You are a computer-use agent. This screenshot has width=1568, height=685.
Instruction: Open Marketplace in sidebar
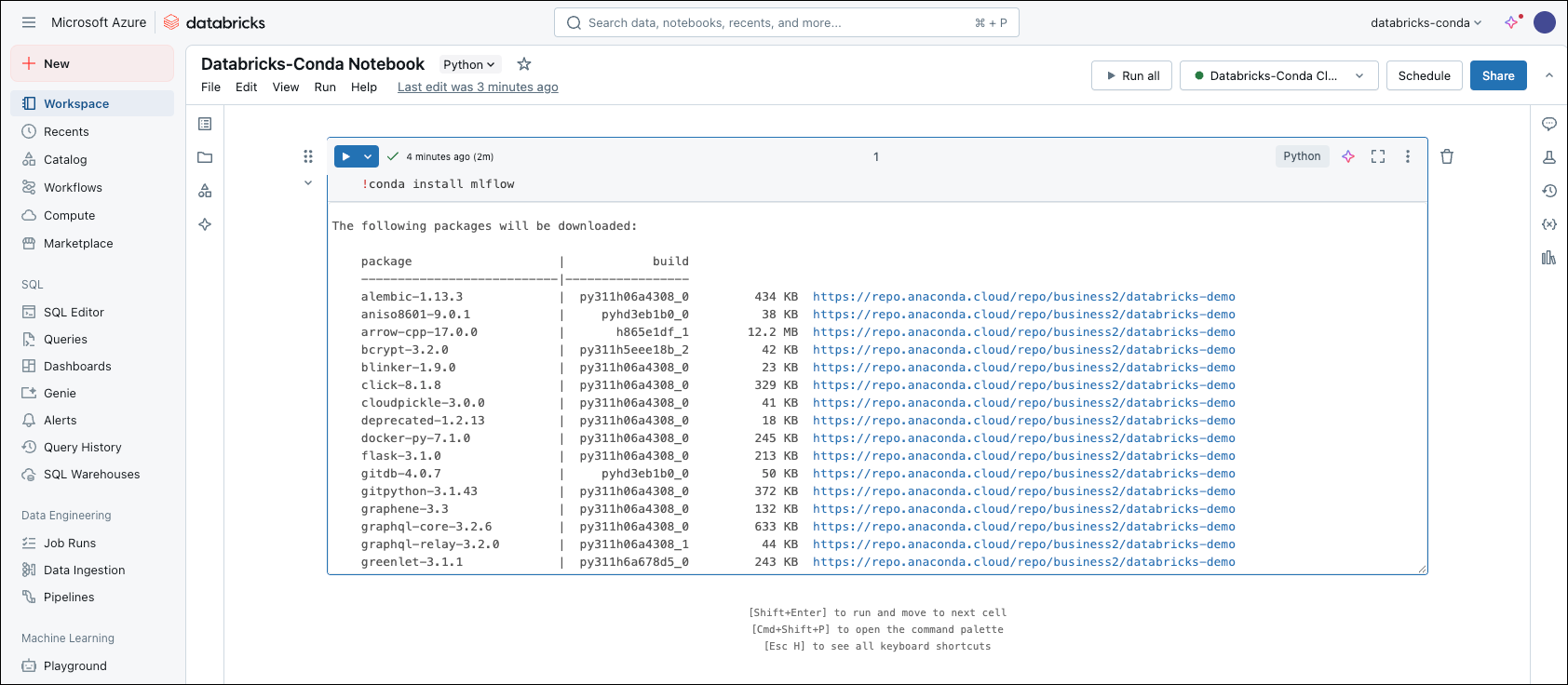(x=92, y=243)
